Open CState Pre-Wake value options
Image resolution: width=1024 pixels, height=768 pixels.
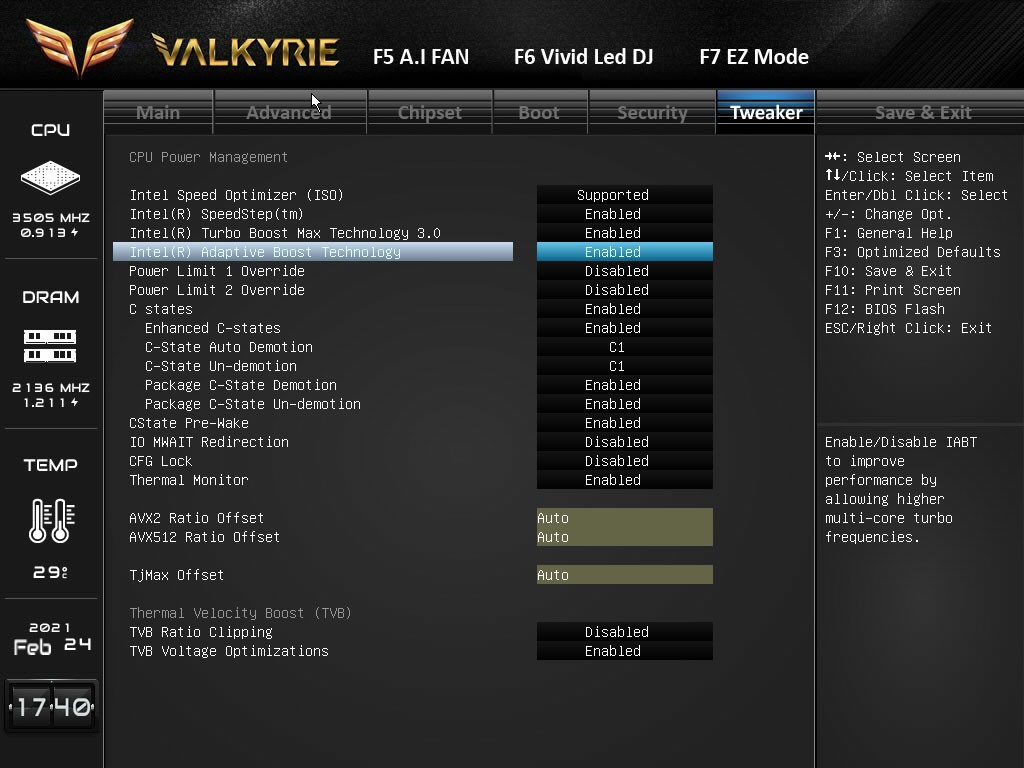click(x=624, y=423)
